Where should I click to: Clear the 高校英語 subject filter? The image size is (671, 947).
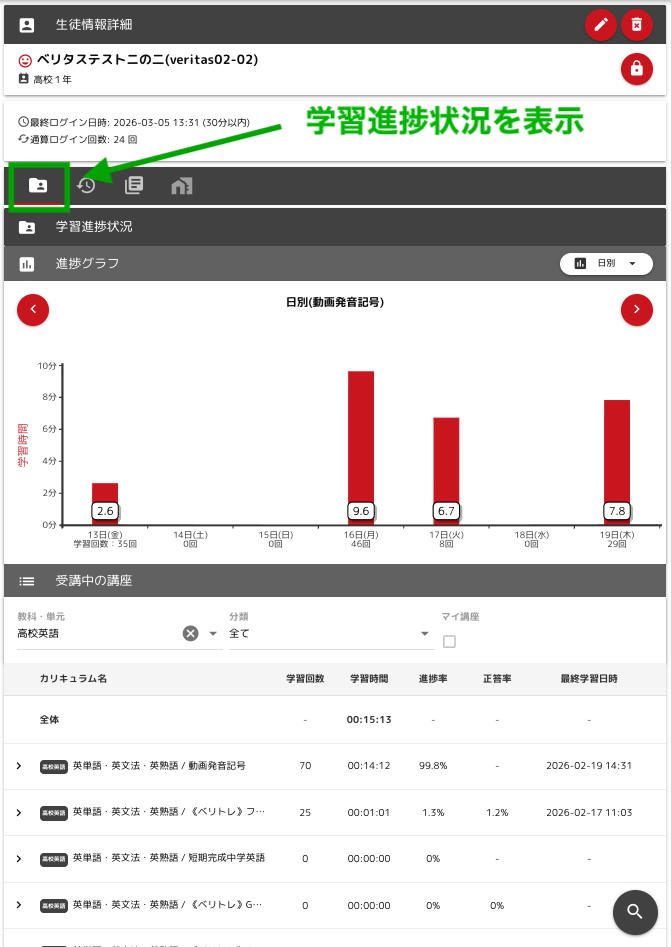pyautogui.click(x=190, y=634)
